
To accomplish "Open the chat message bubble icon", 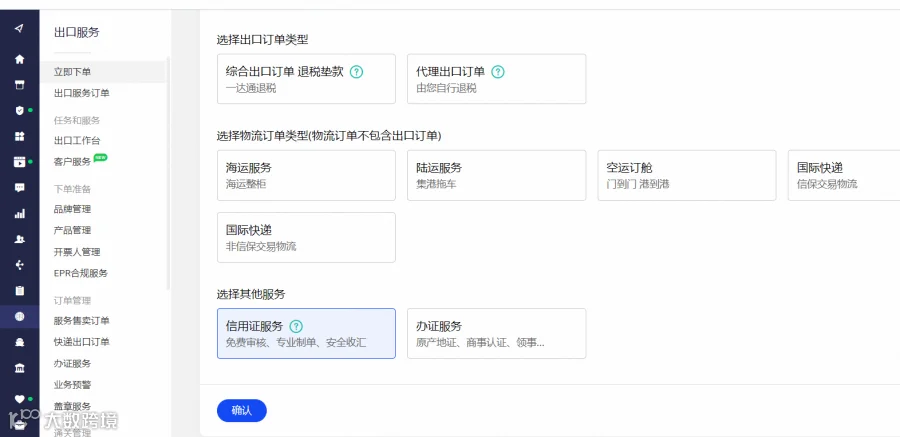I will (20, 188).
